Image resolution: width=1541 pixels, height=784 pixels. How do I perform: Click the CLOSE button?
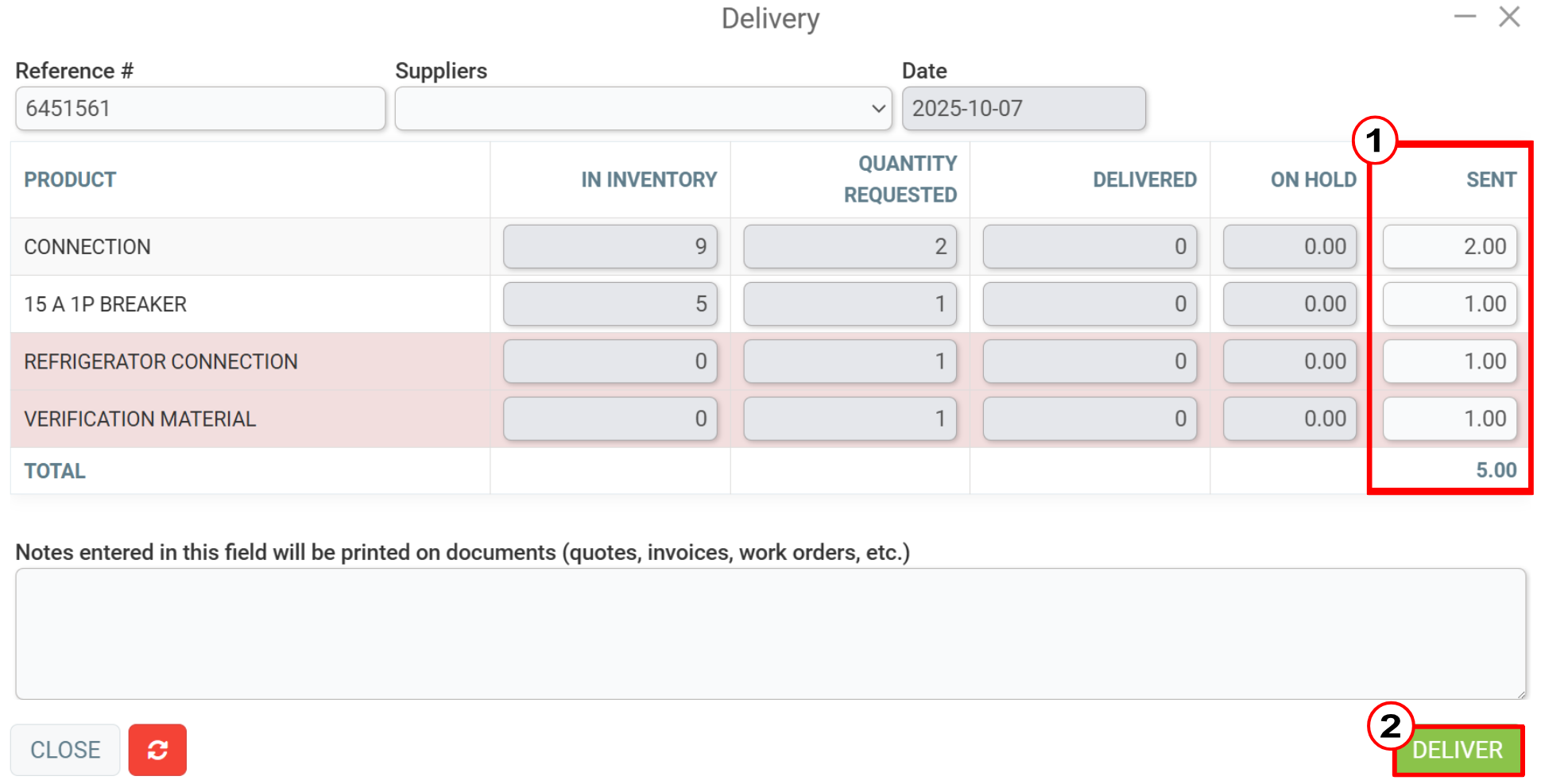click(x=65, y=749)
